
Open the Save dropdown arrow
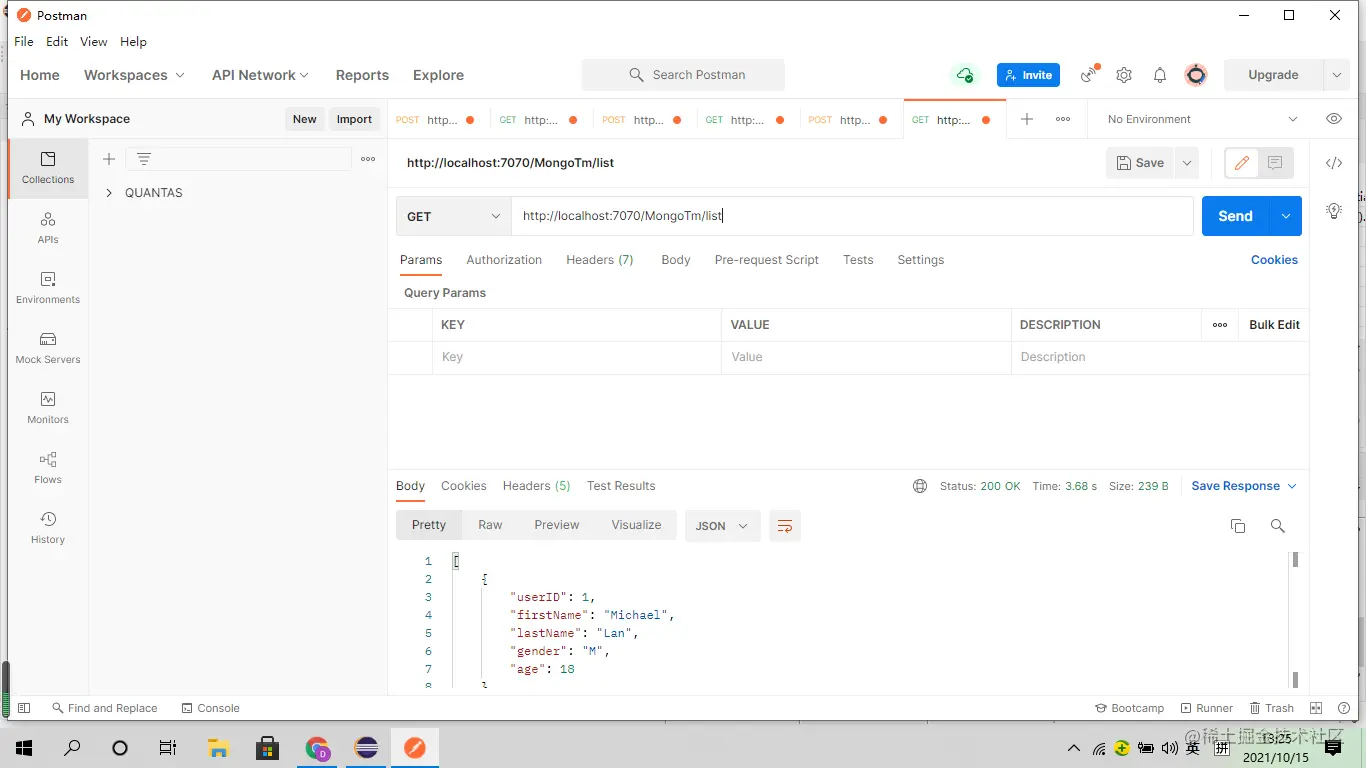1186,163
